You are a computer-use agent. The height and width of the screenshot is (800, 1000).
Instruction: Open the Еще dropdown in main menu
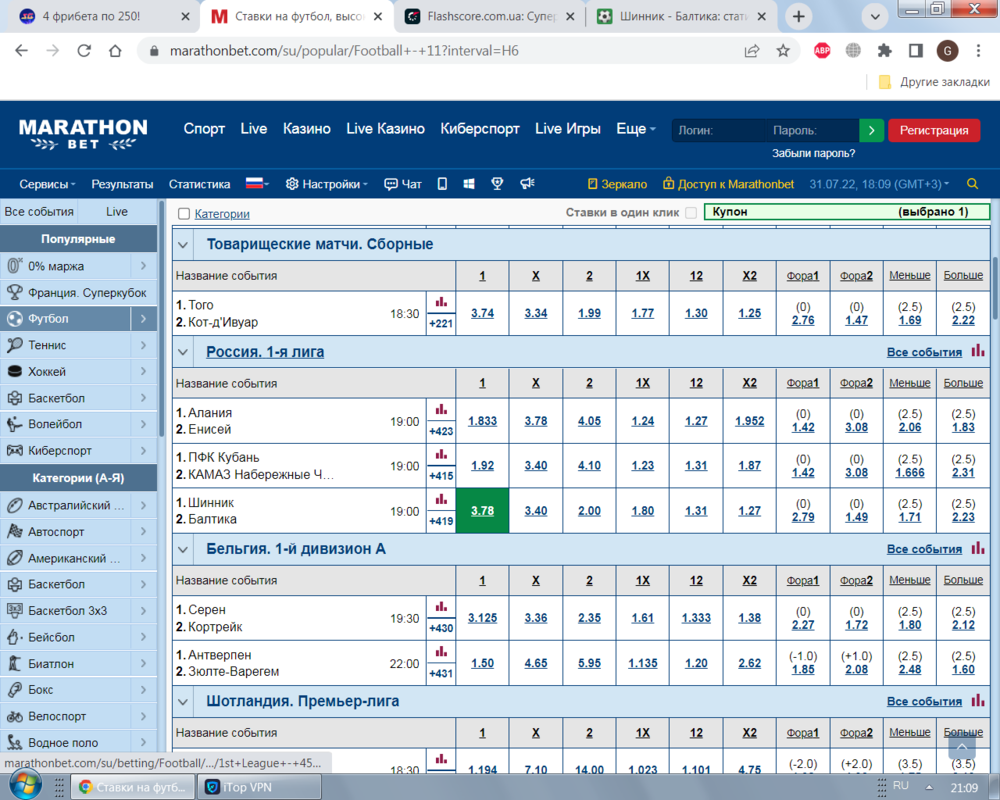(x=635, y=129)
